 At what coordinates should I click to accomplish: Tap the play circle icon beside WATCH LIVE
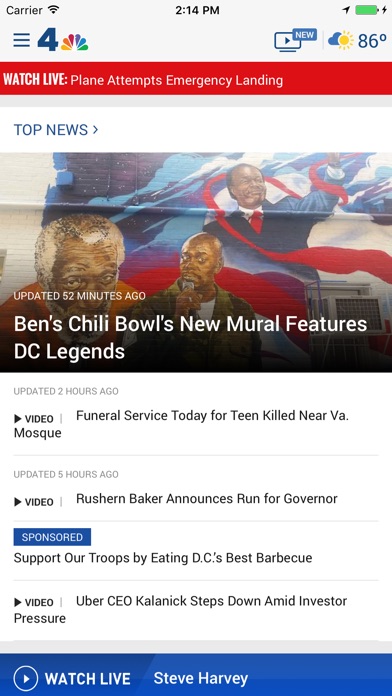pos(26,679)
